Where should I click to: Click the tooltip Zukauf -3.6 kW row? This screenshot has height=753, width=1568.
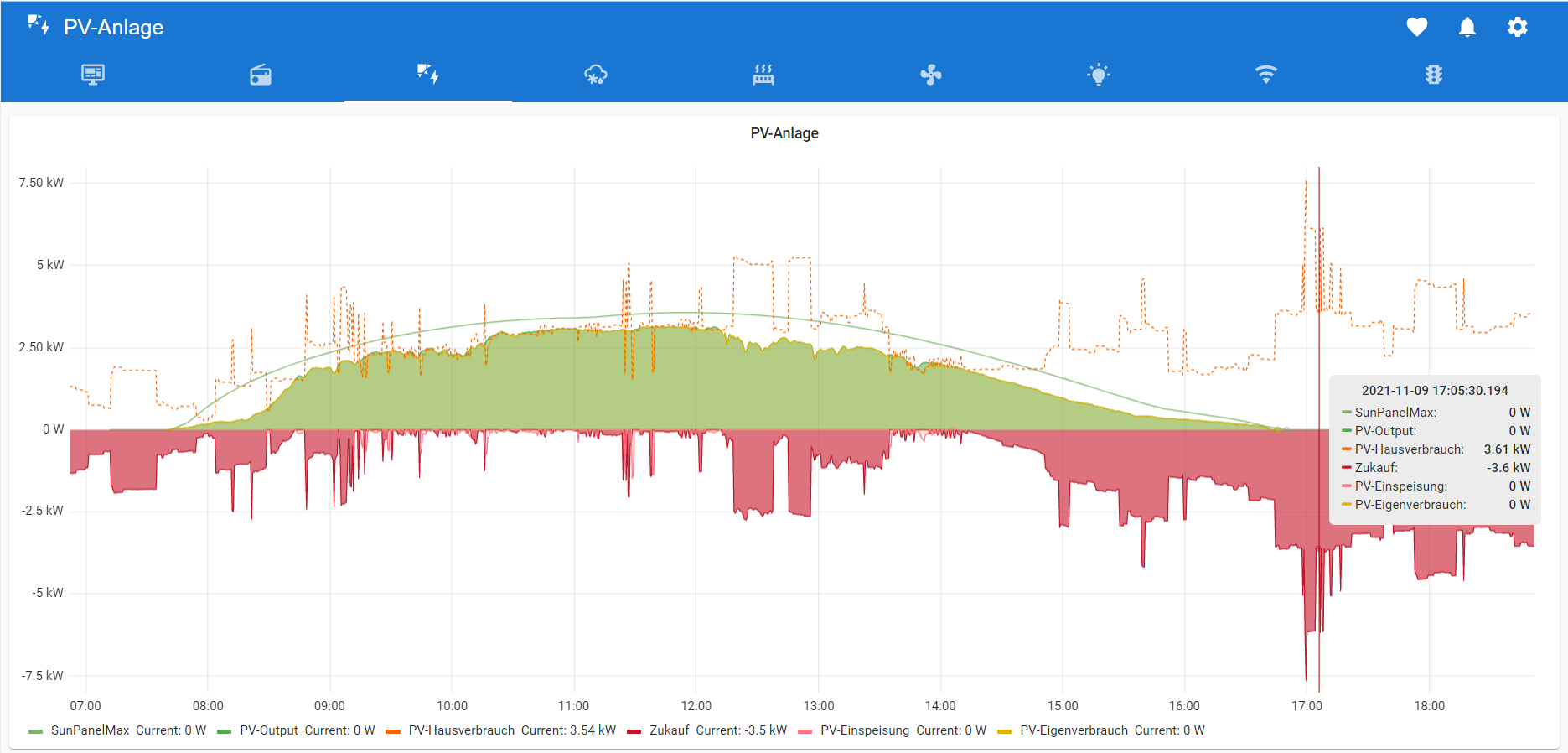click(1436, 468)
